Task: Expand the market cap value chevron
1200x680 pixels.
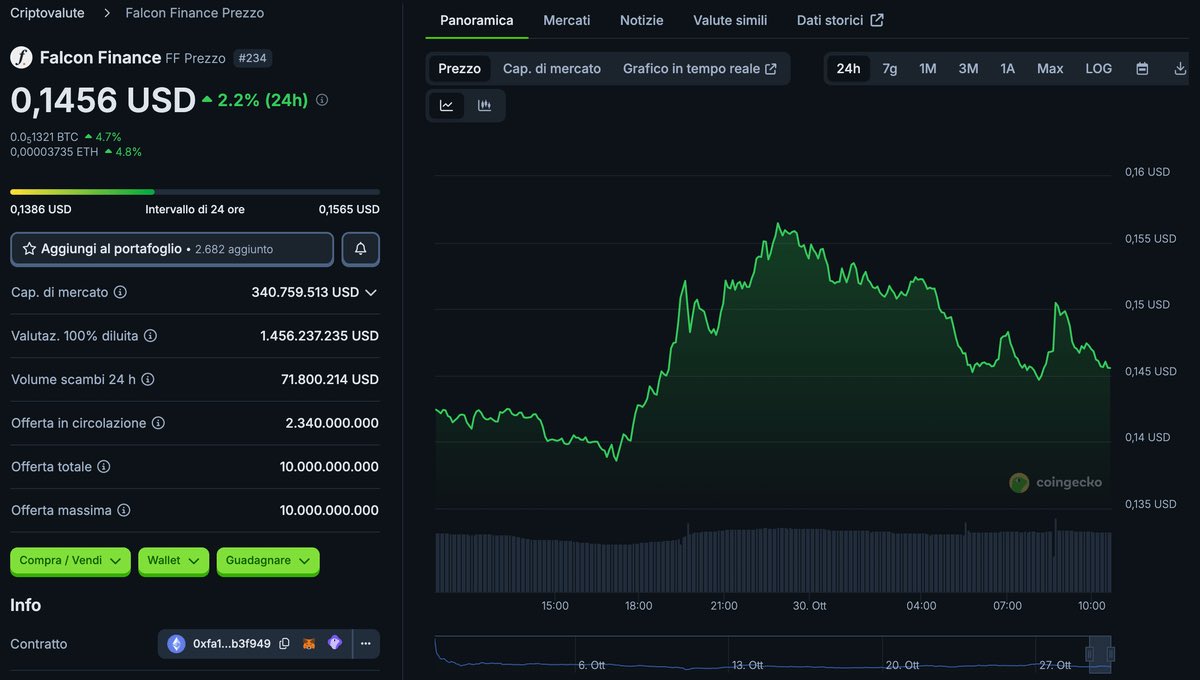Action: tap(371, 292)
